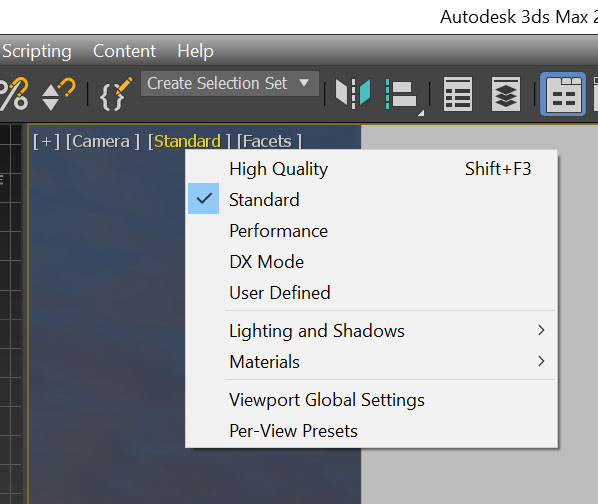
Task: Click the [Camera] viewport label
Action: [x=103, y=141]
